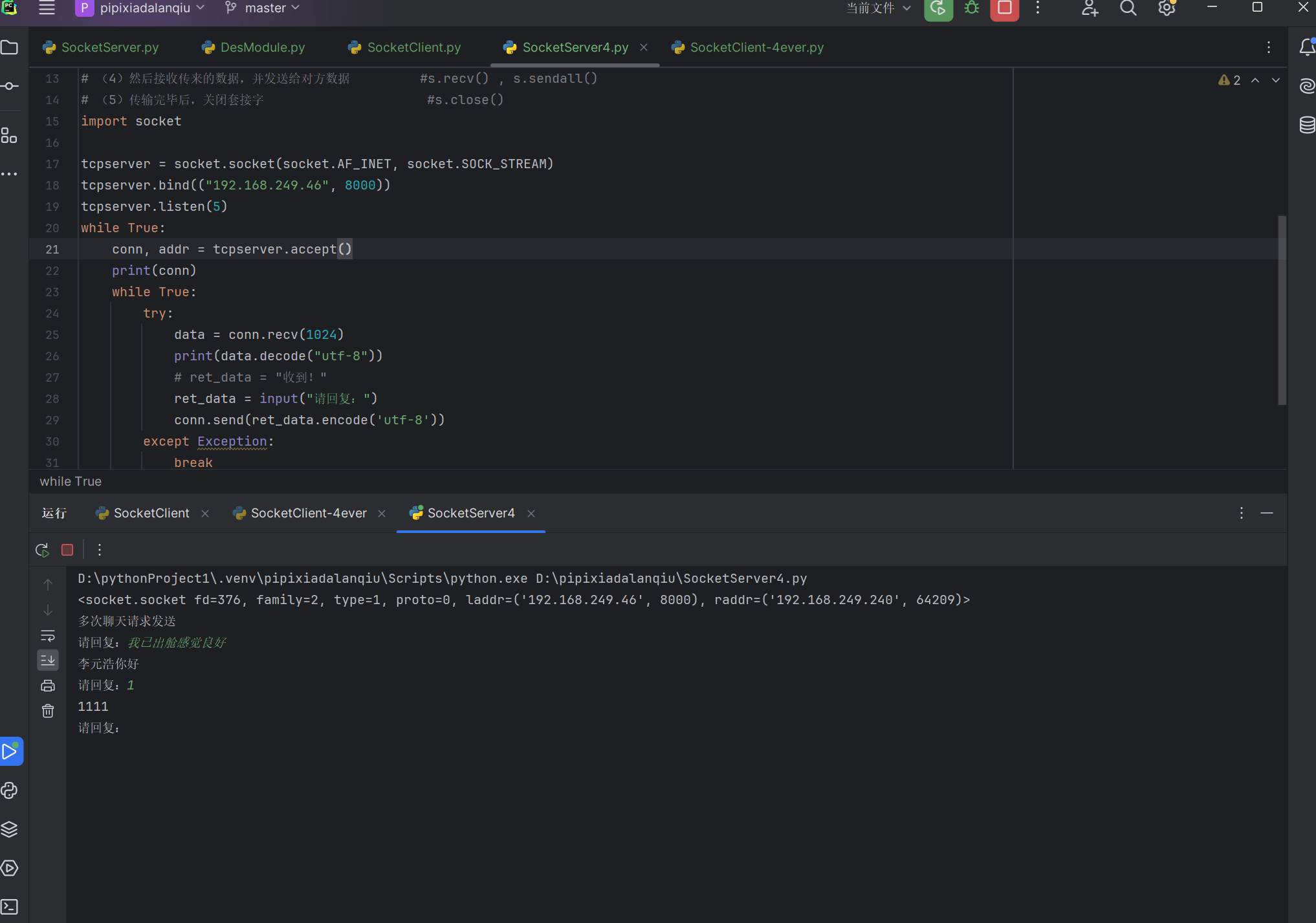
Task: Open editor tabs options menu
Action: tap(1269, 47)
